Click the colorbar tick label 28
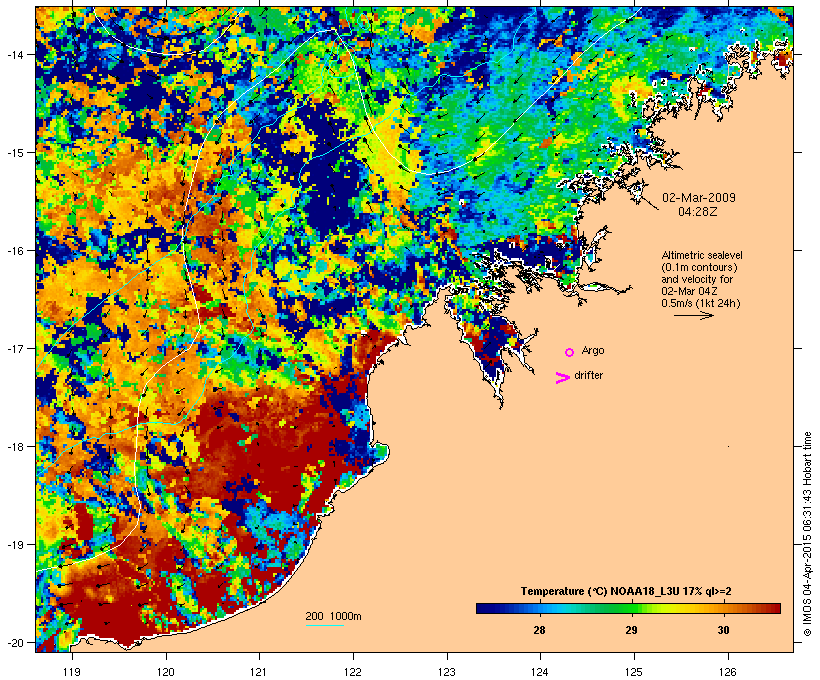This screenshot has width=820, height=680. click(x=539, y=630)
